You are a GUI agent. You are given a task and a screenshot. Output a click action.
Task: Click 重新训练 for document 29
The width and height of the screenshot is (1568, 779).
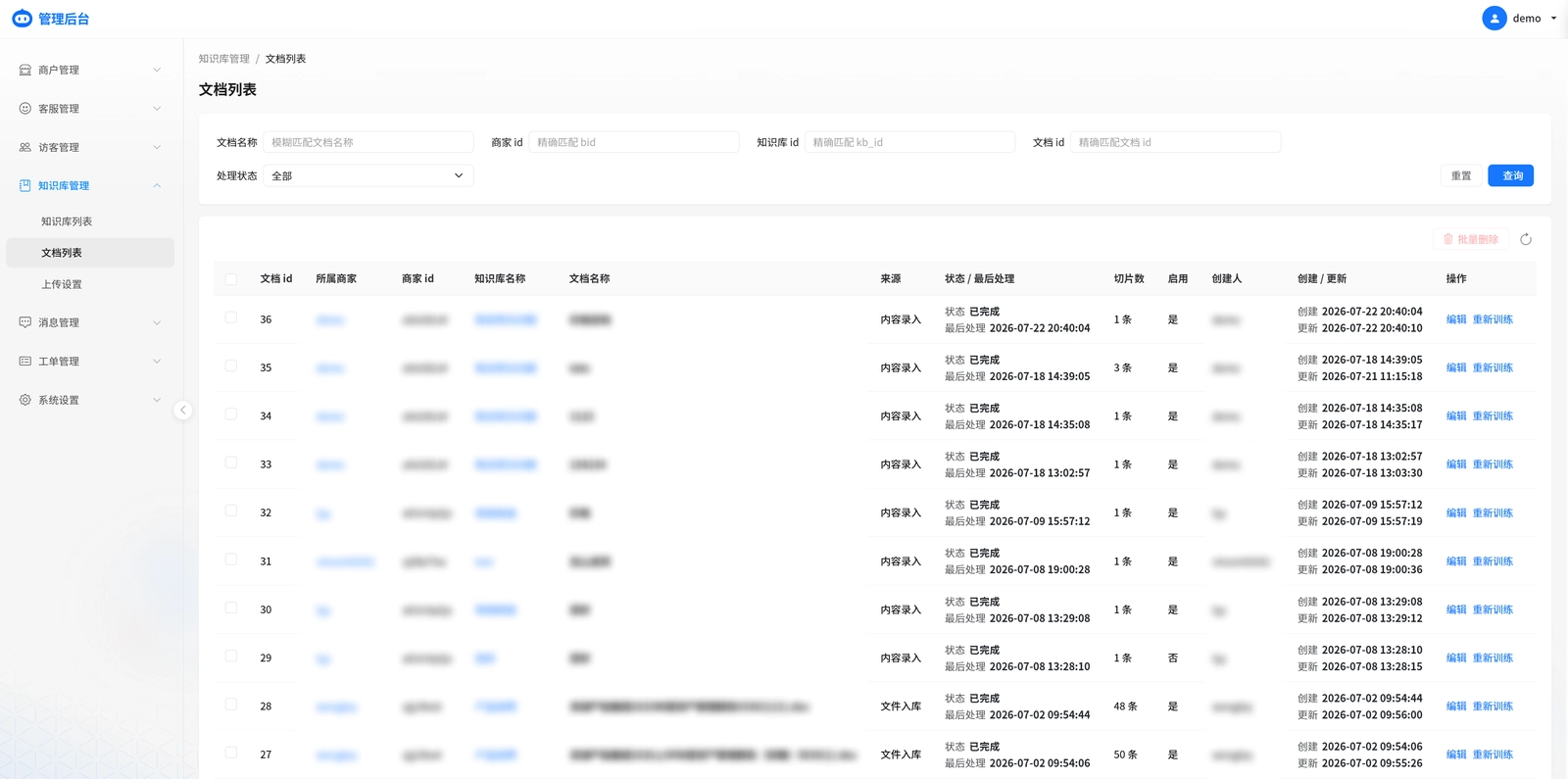pos(1493,657)
